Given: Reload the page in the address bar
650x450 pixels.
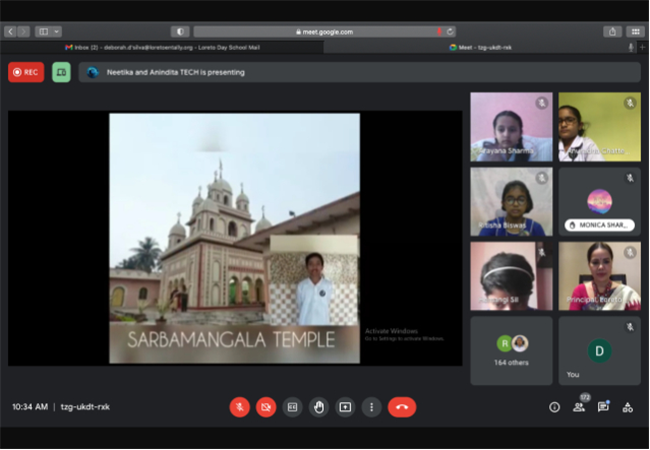Looking at the screenshot, I should (x=450, y=31).
